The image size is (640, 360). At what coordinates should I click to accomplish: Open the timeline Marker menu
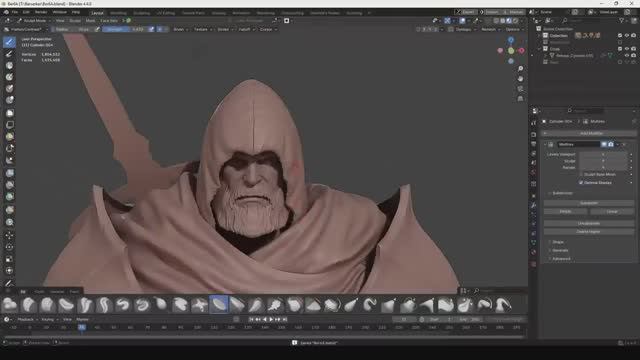point(82,319)
